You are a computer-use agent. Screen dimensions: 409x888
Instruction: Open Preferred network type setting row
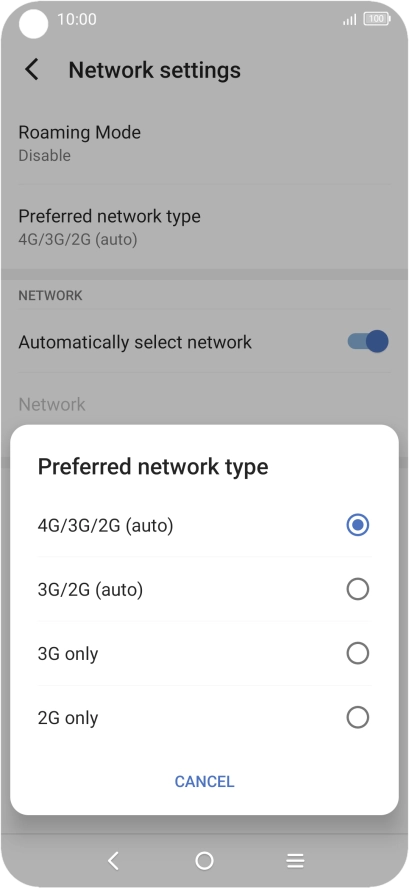pyautogui.click(x=204, y=227)
